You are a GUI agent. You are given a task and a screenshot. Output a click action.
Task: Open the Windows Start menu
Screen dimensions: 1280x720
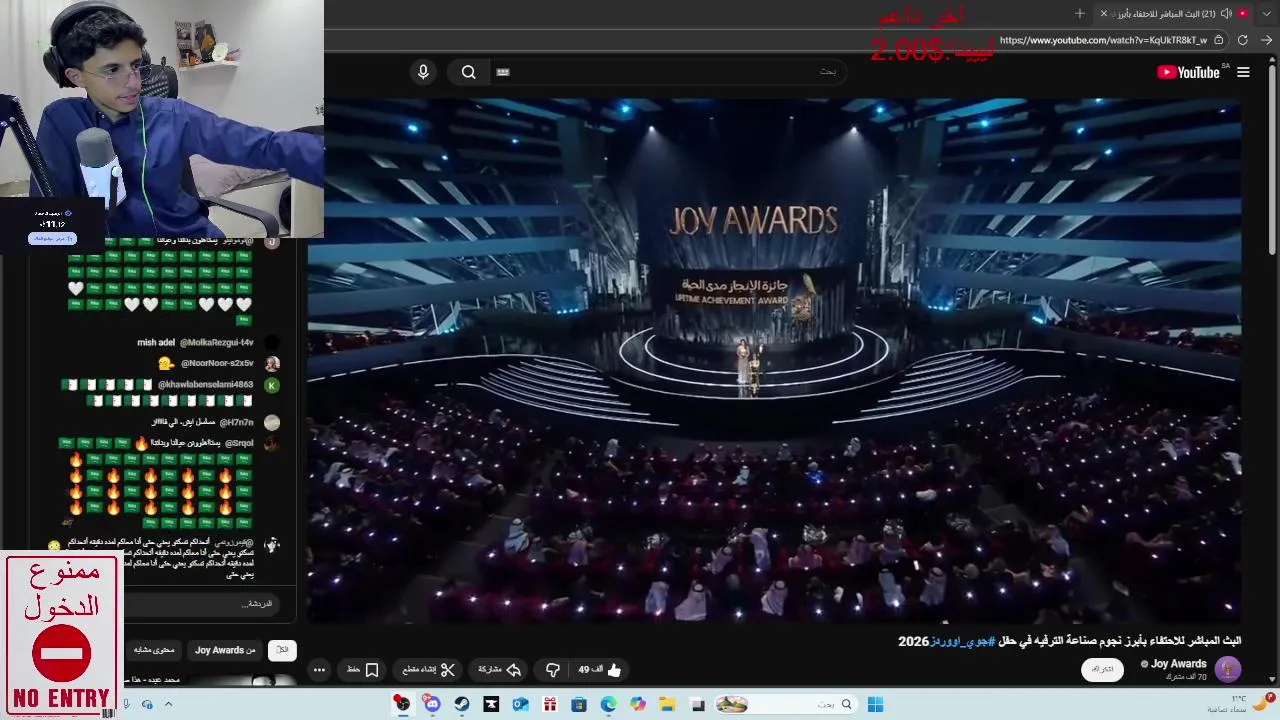(x=875, y=705)
